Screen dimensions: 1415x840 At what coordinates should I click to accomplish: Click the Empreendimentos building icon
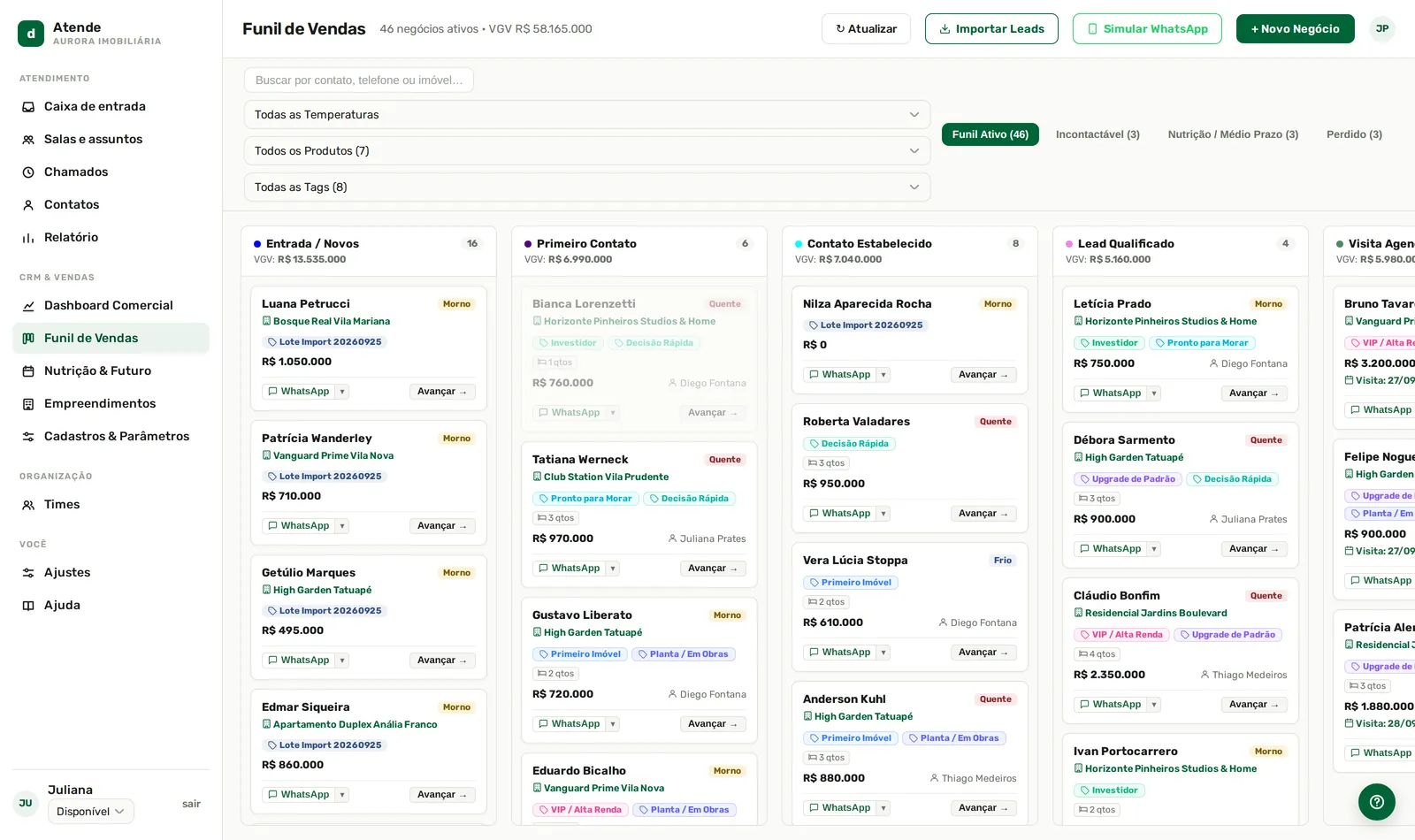coord(28,404)
